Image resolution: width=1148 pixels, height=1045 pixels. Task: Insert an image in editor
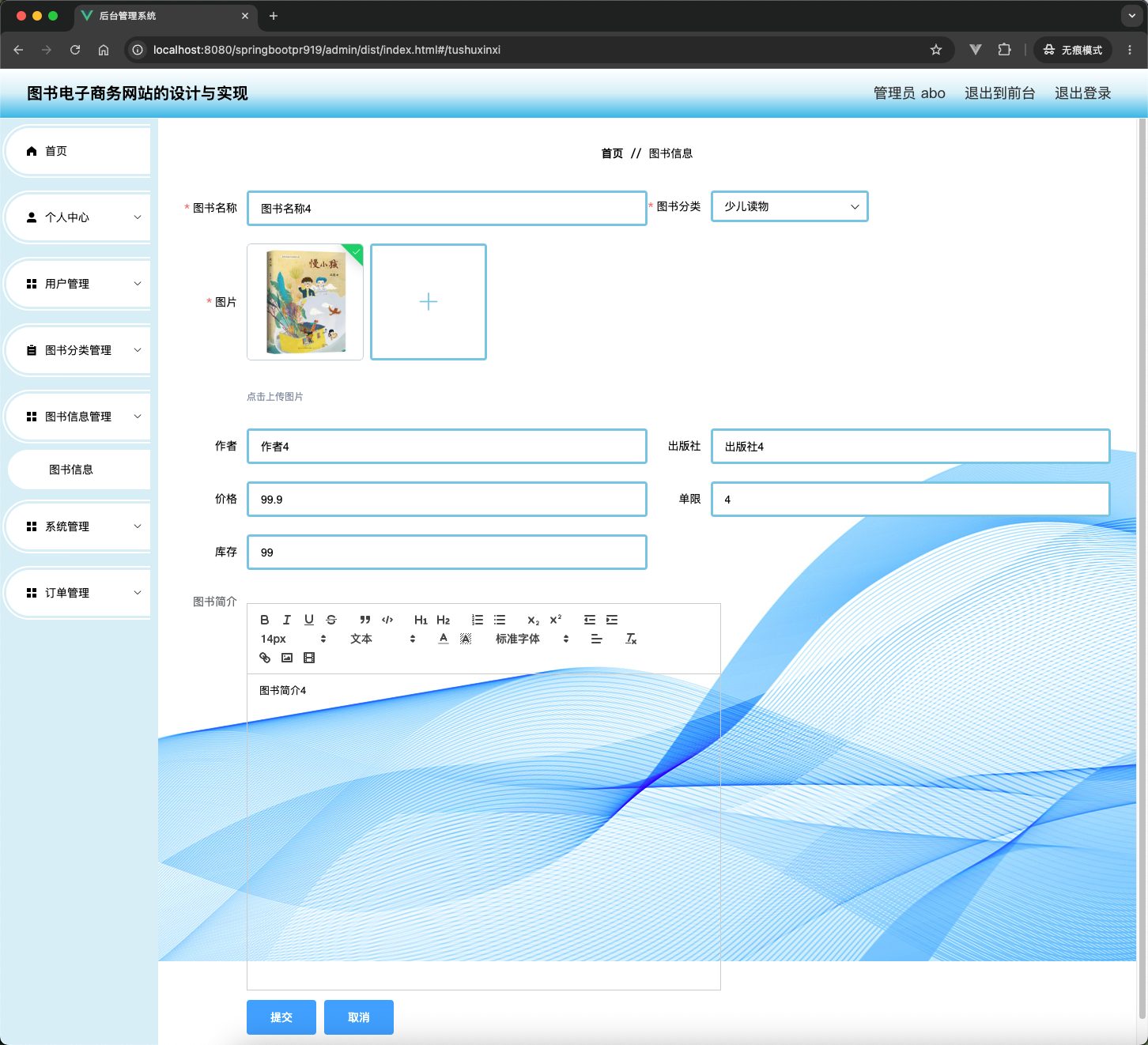pyautogui.click(x=287, y=658)
